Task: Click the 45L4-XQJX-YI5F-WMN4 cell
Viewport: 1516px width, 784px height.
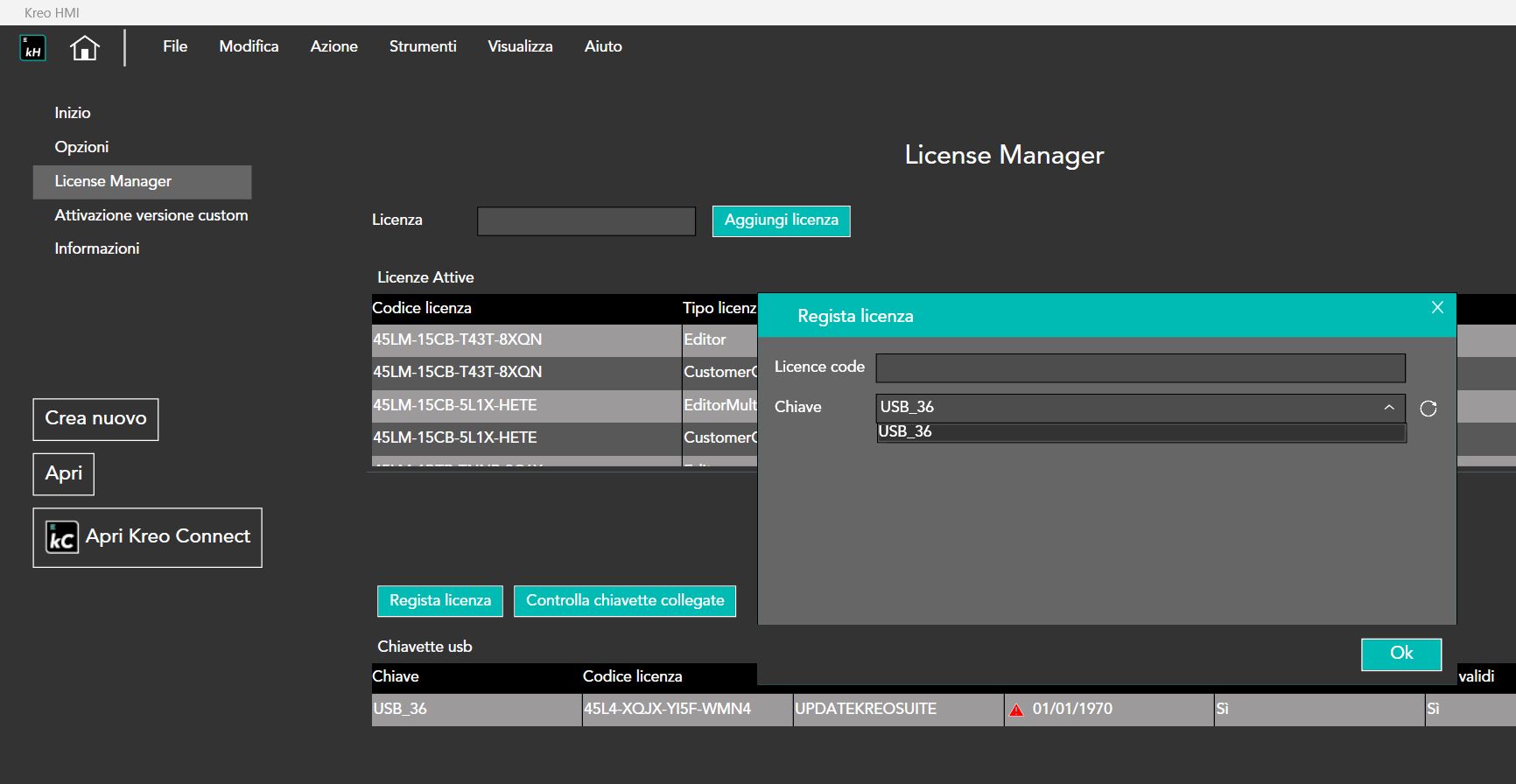Action: click(687, 710)
